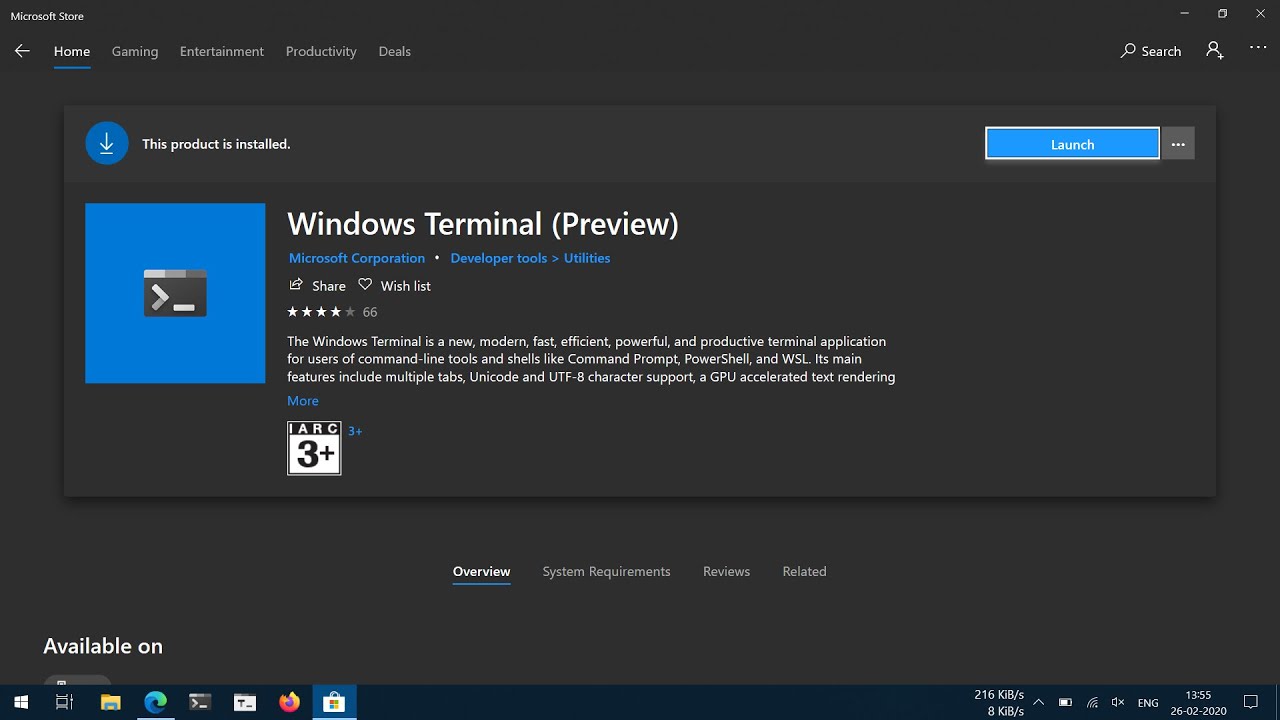1280x720 pixels.
Task: Open the Windows Start menu
Action: 20,702
